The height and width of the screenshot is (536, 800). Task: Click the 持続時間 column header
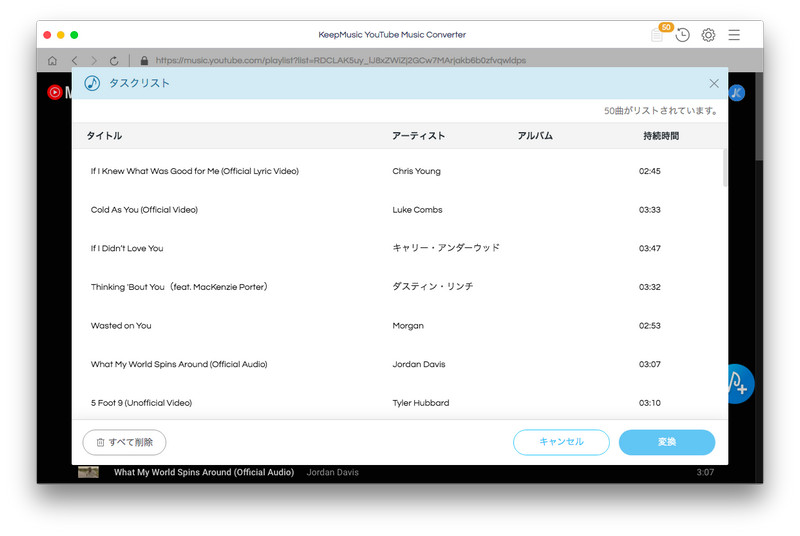click(x=661, y=136)
